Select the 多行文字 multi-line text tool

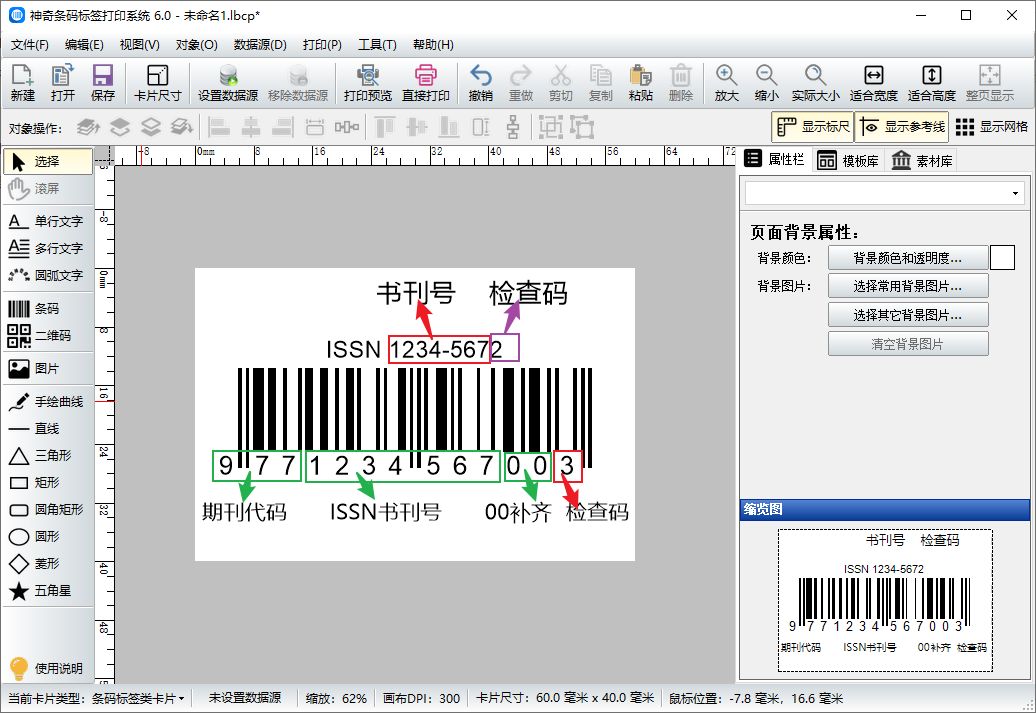47,248
